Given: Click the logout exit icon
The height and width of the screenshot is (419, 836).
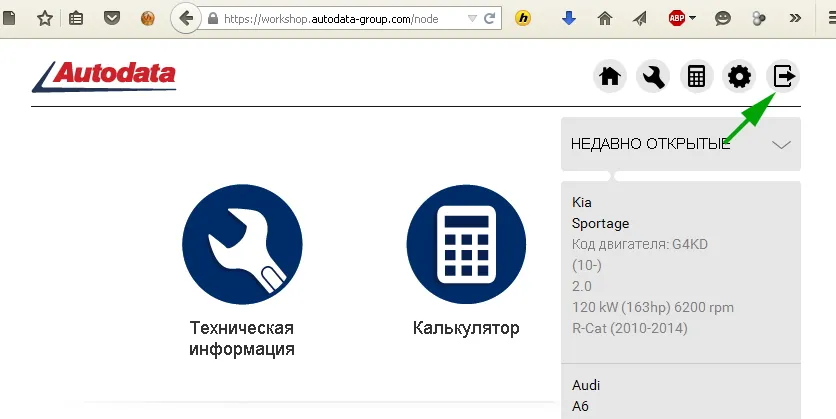Looking at the screenshot, I should point(783,76).
